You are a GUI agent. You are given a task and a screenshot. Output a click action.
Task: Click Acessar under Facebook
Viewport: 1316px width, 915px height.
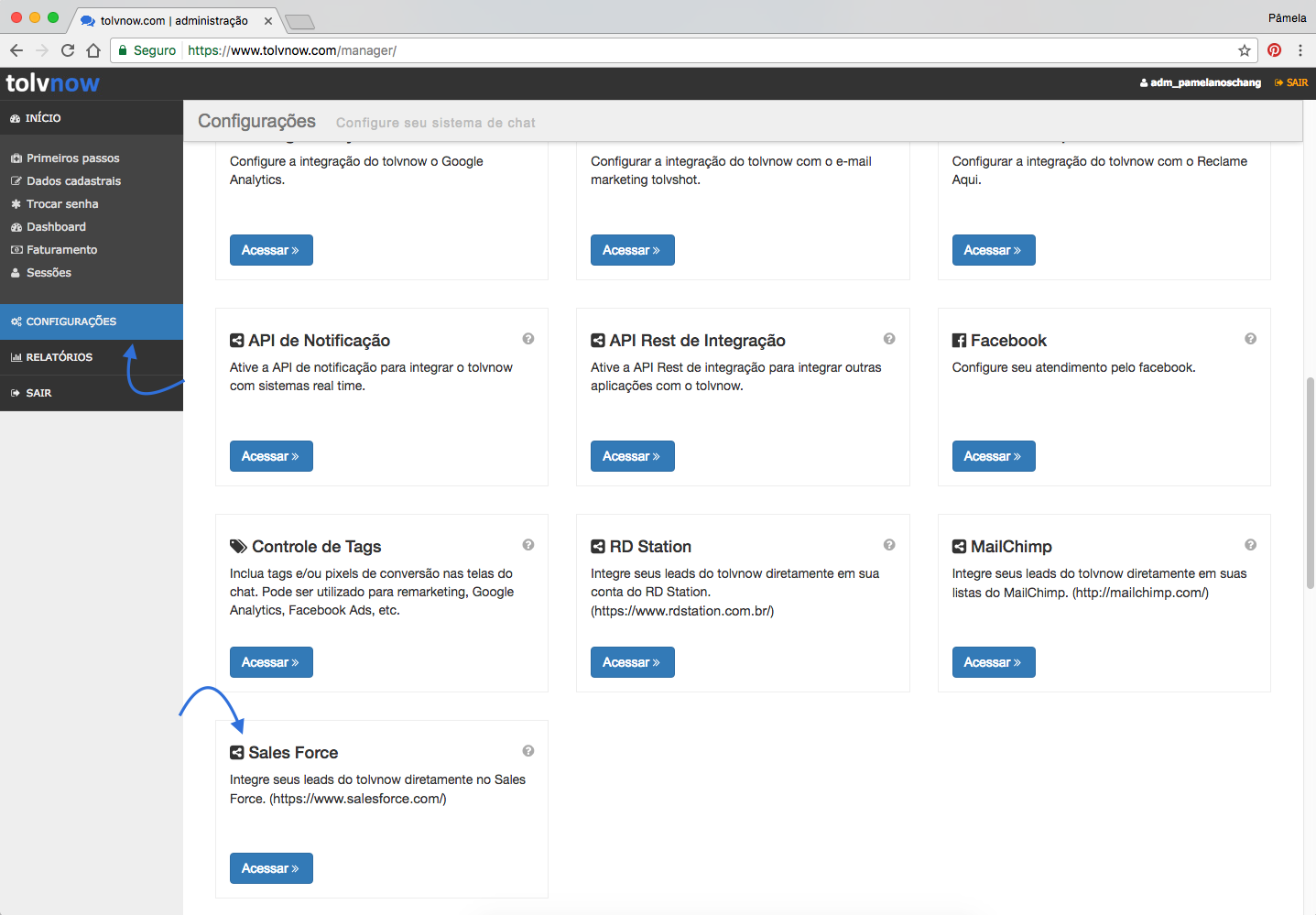click(994, 456)
